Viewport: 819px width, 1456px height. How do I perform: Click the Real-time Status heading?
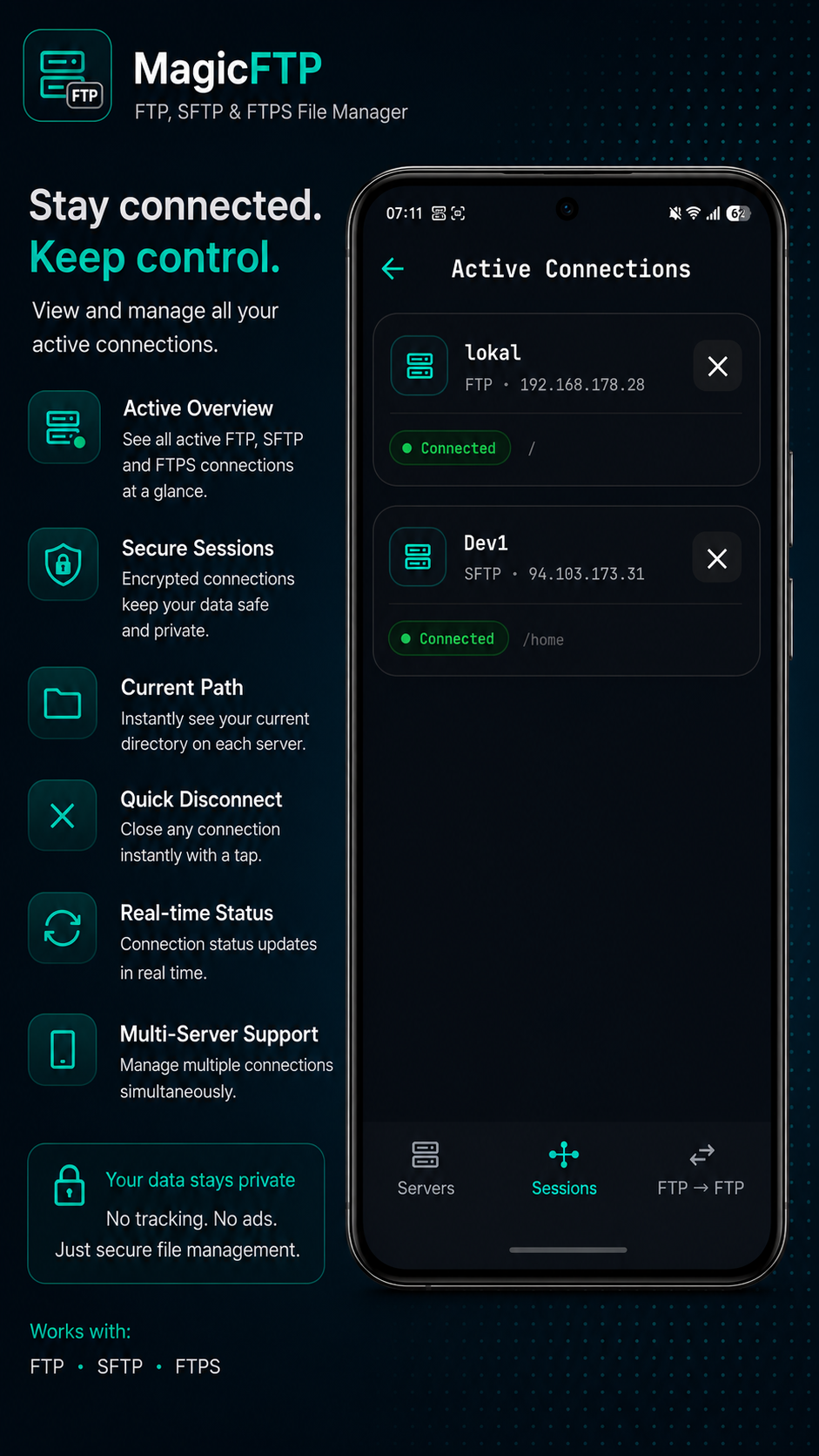click(197, 913)
